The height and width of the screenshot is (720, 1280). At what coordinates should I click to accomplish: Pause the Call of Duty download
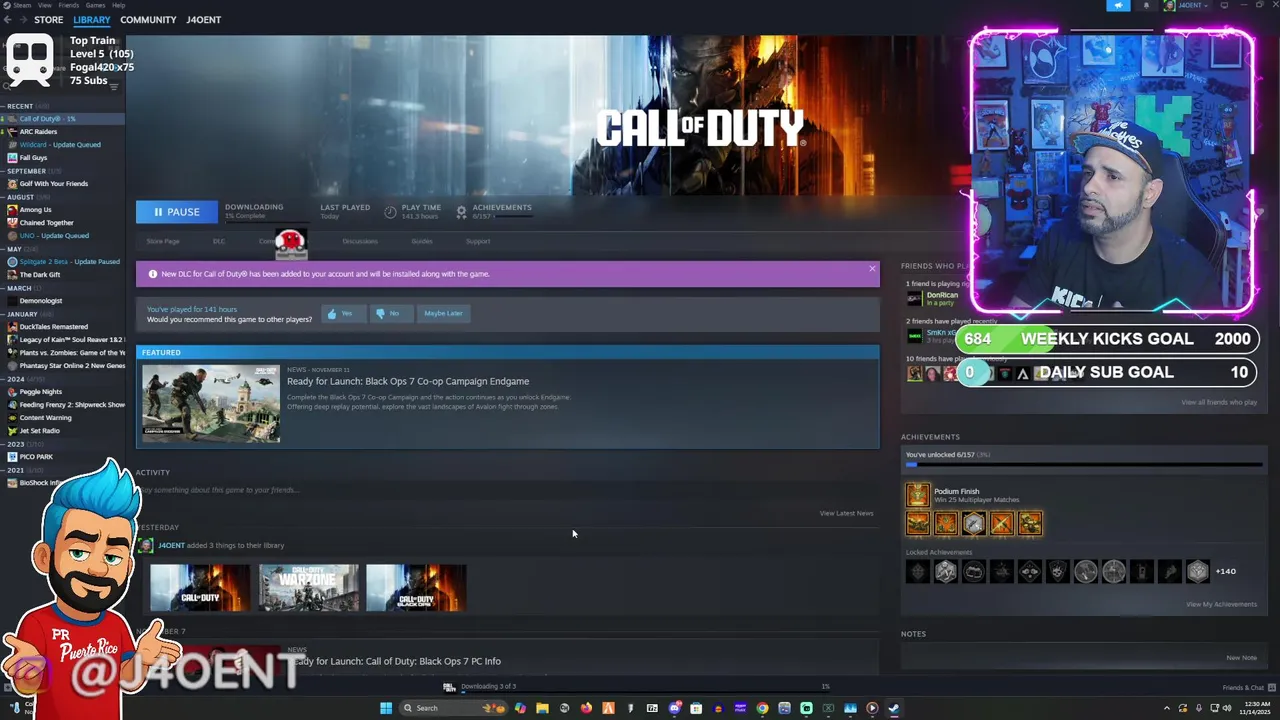(x=177, y=212)
